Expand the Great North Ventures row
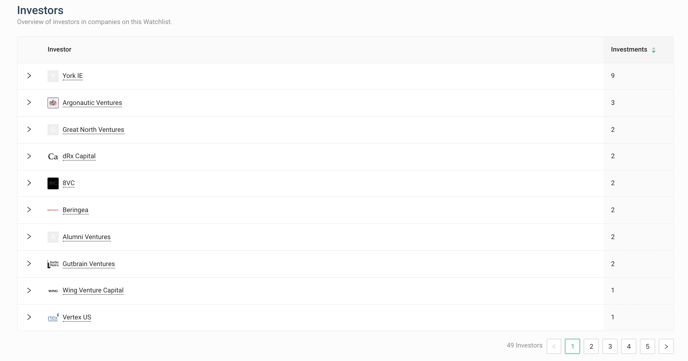The height and width of the screenshot is (361, 688). pos(29,129)
